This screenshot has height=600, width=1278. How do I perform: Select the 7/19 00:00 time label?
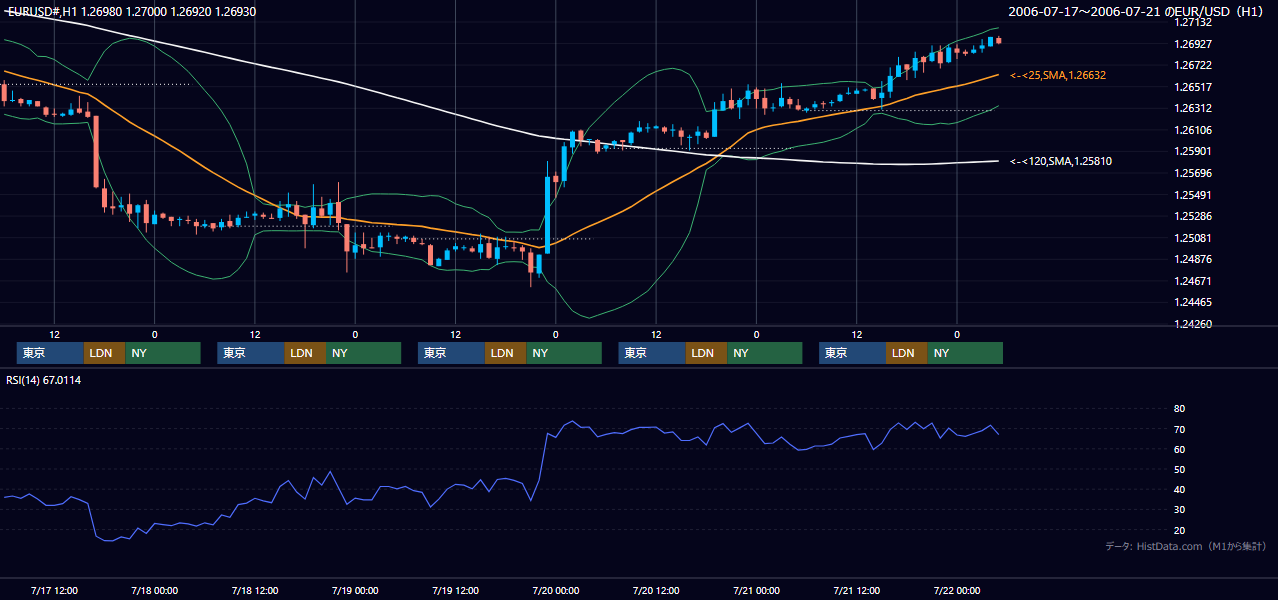[x=355, y=590]
